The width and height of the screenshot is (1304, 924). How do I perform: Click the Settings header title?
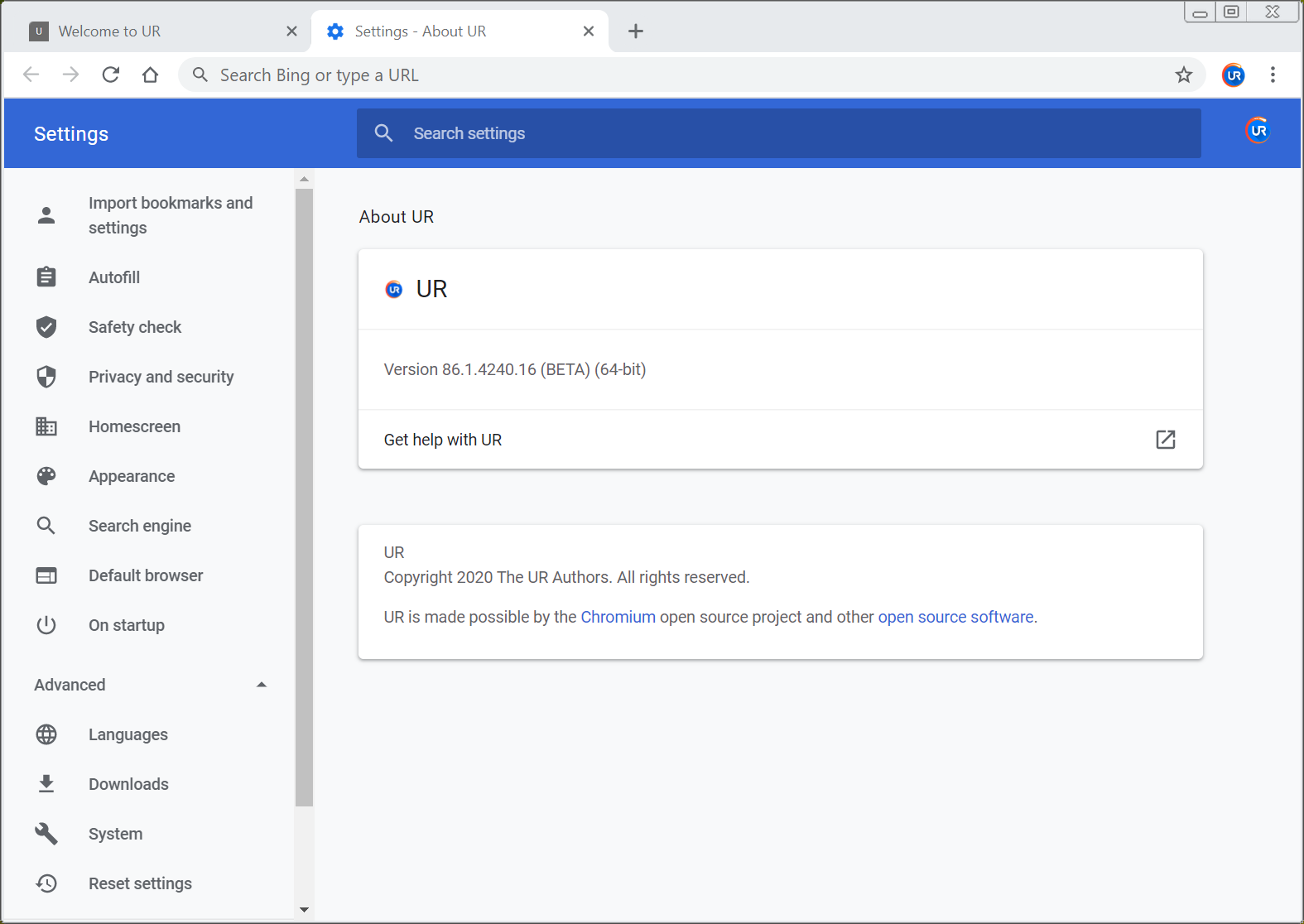(x=71, y=133)
